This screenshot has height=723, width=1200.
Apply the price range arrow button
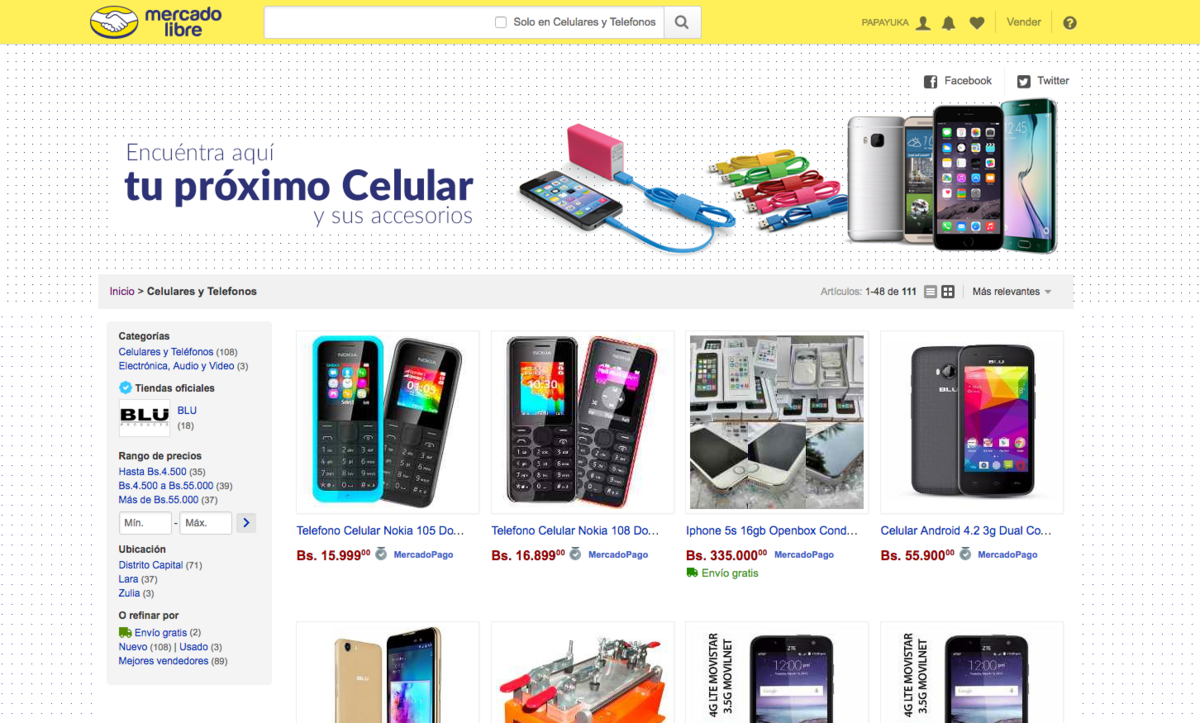click(x=246, y=523)
